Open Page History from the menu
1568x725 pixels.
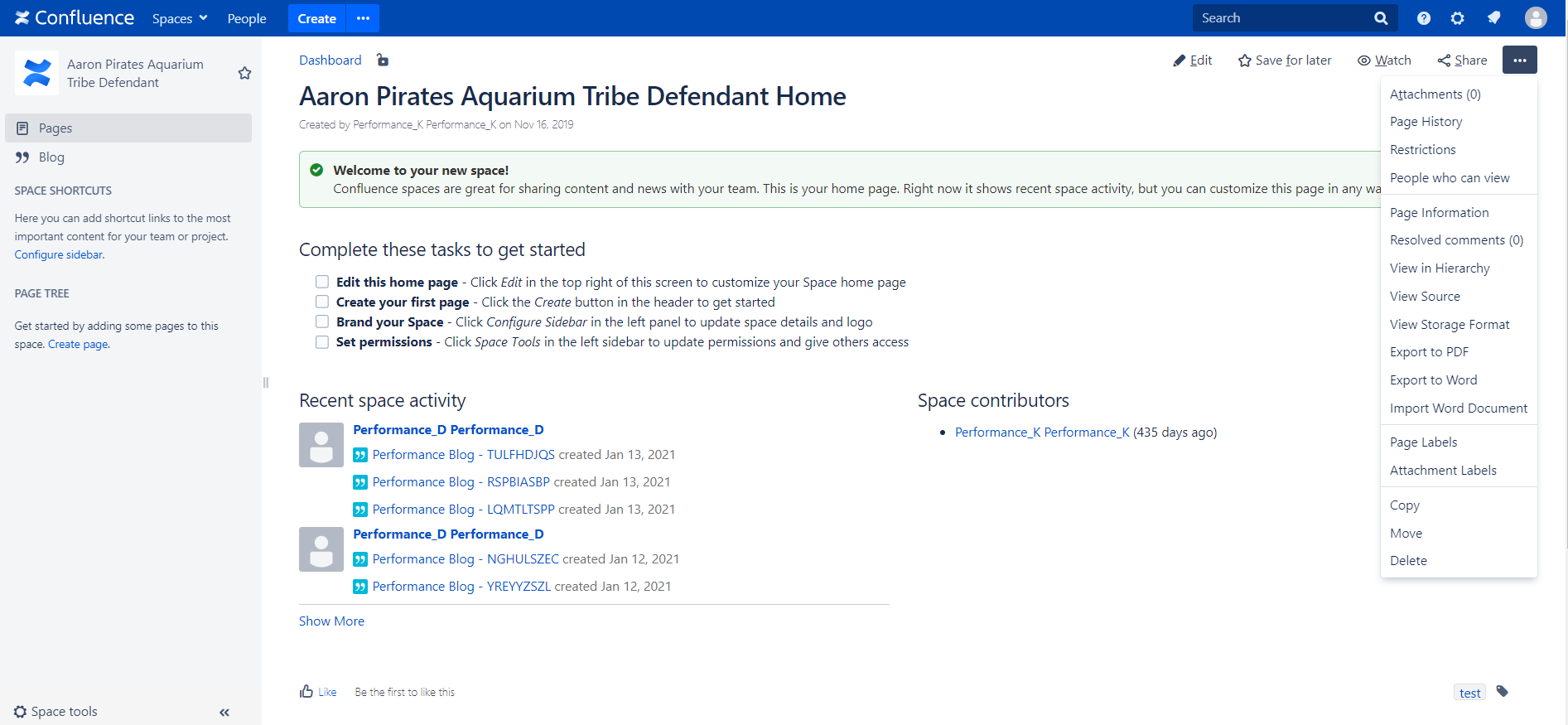tap(1459, 122)
